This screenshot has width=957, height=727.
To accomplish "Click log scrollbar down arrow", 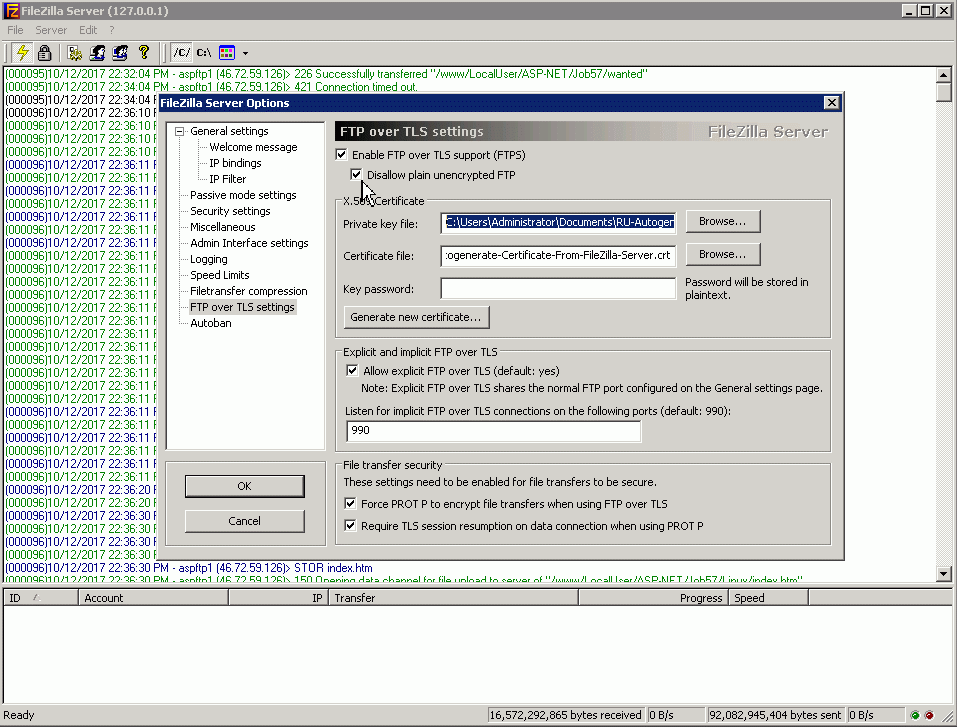I will 944,574.
